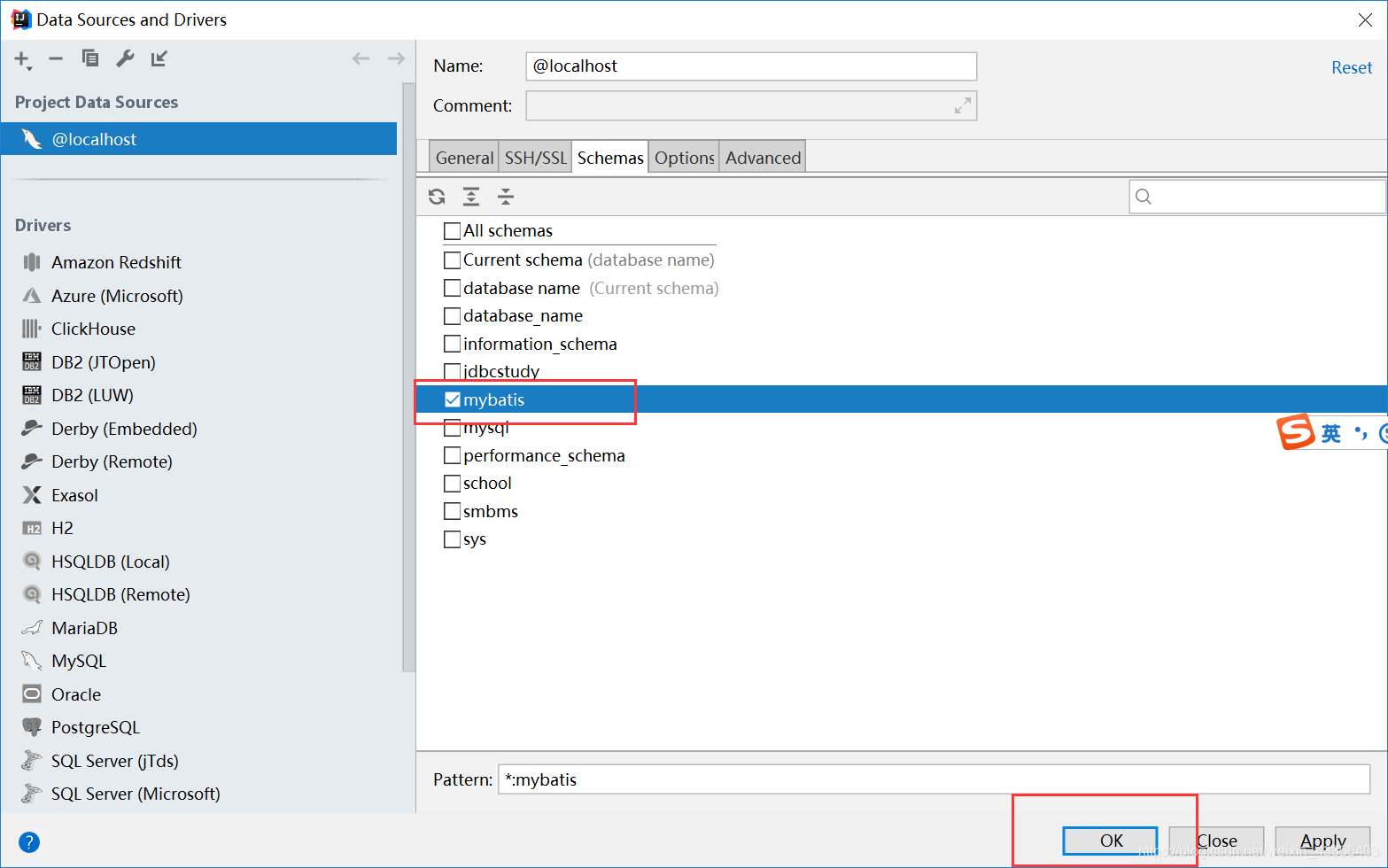Switch to the General tab
This screenshot has height=868, width=1388.
pyautogui.click(x=464, y=158)
